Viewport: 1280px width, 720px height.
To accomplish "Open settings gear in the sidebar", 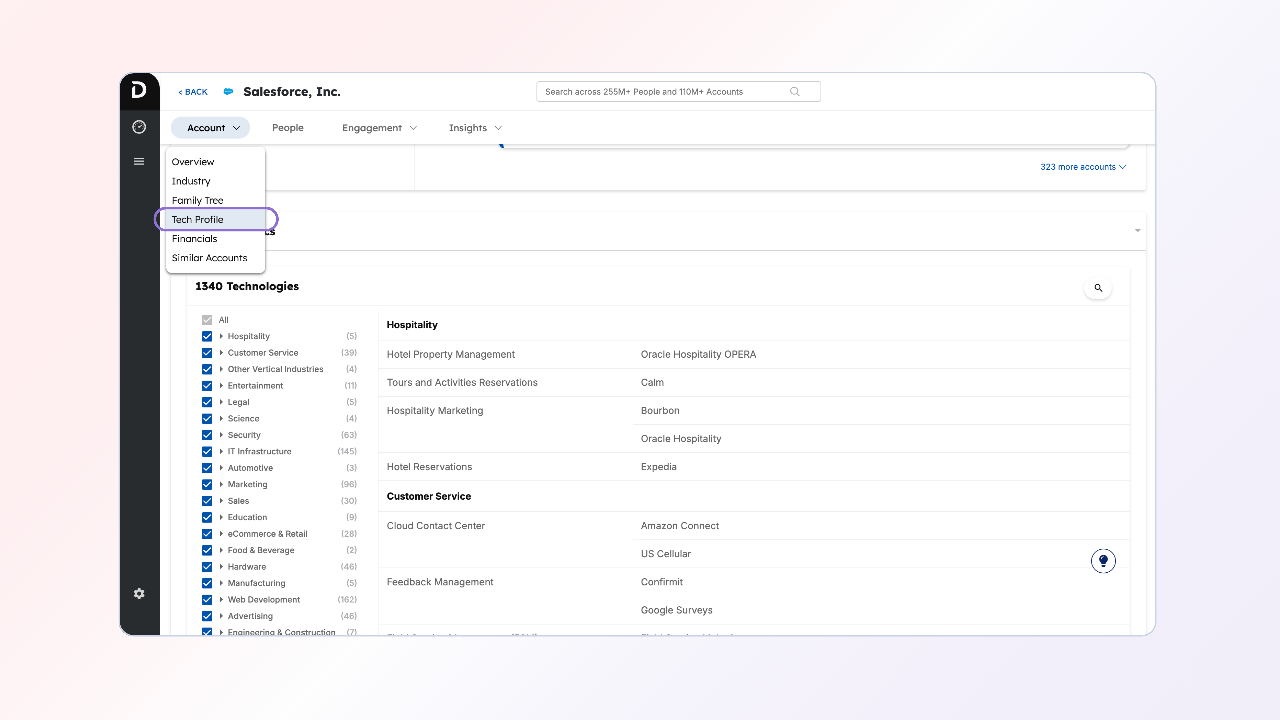I will (139, 593).
